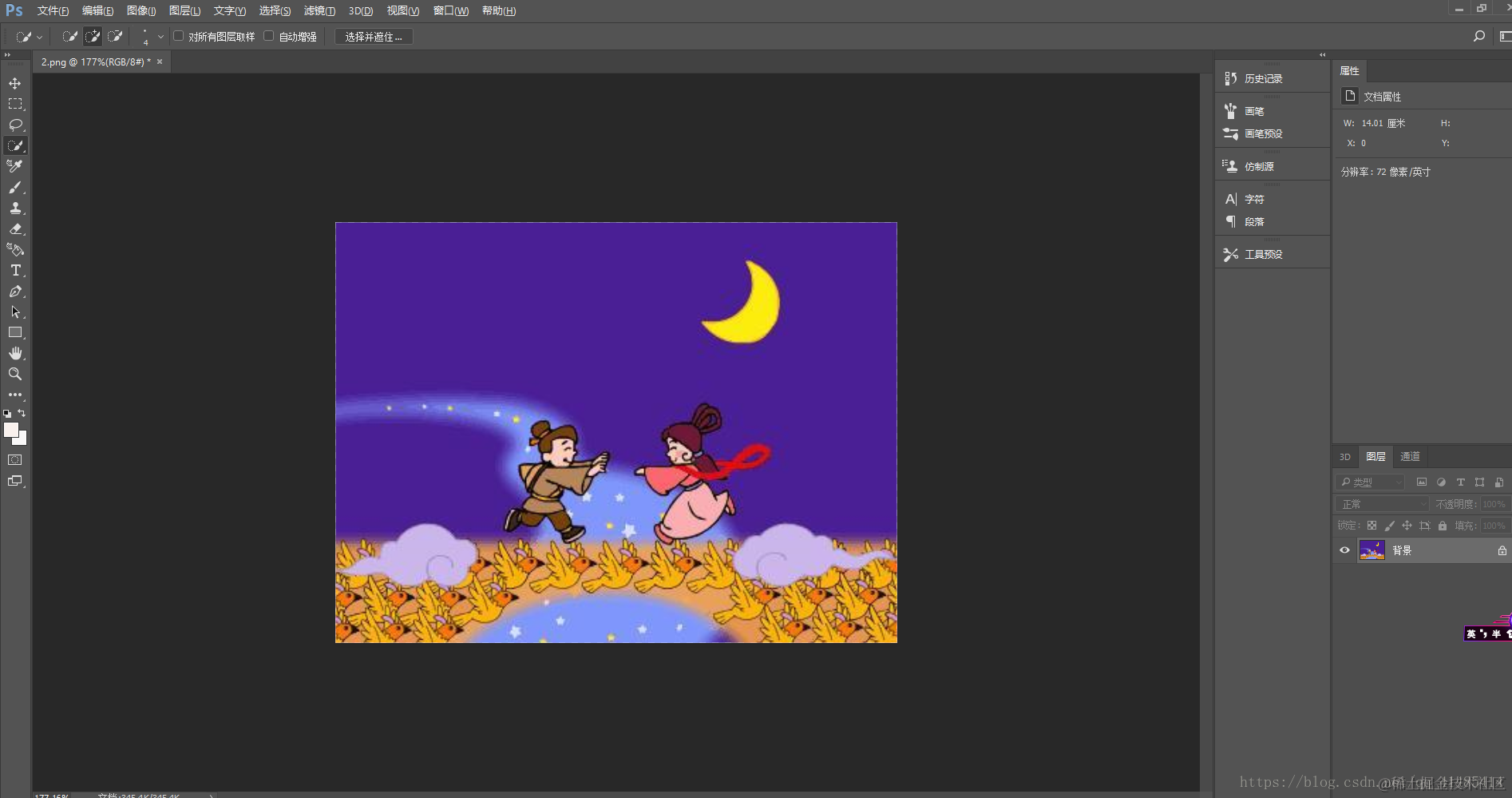This screenshot has height=798, width=1512.
Task: Select the Move tool
Action: tap(15, 83)
